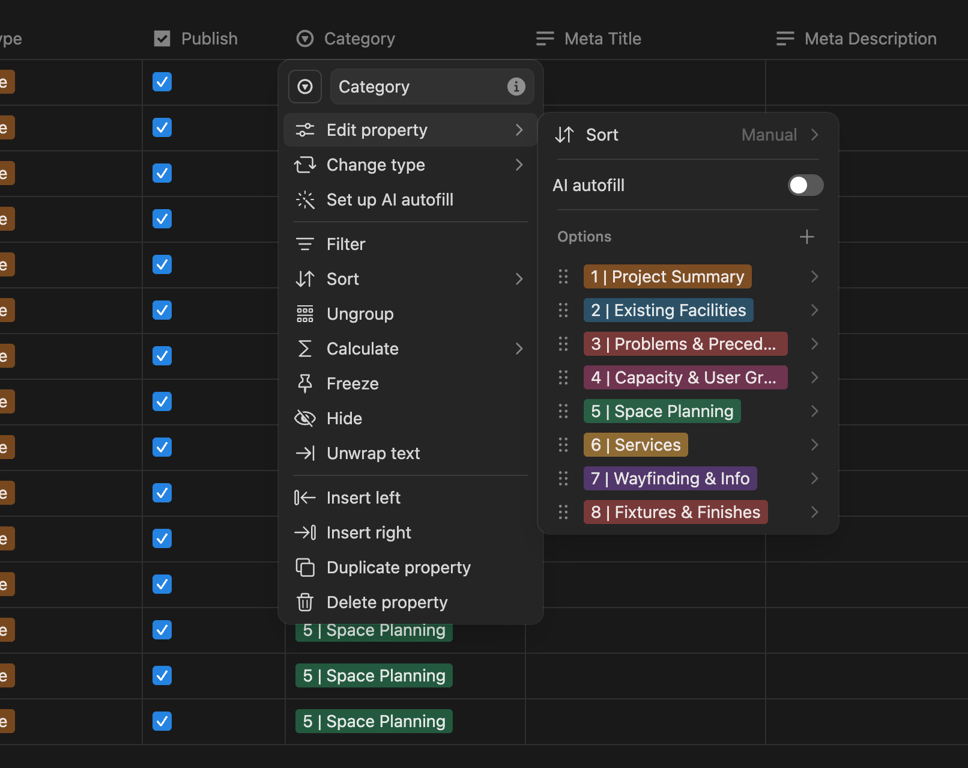This screenshot has width=968, height=768.
Task: Click the Freeze pin icon
Action: [305, 384]
